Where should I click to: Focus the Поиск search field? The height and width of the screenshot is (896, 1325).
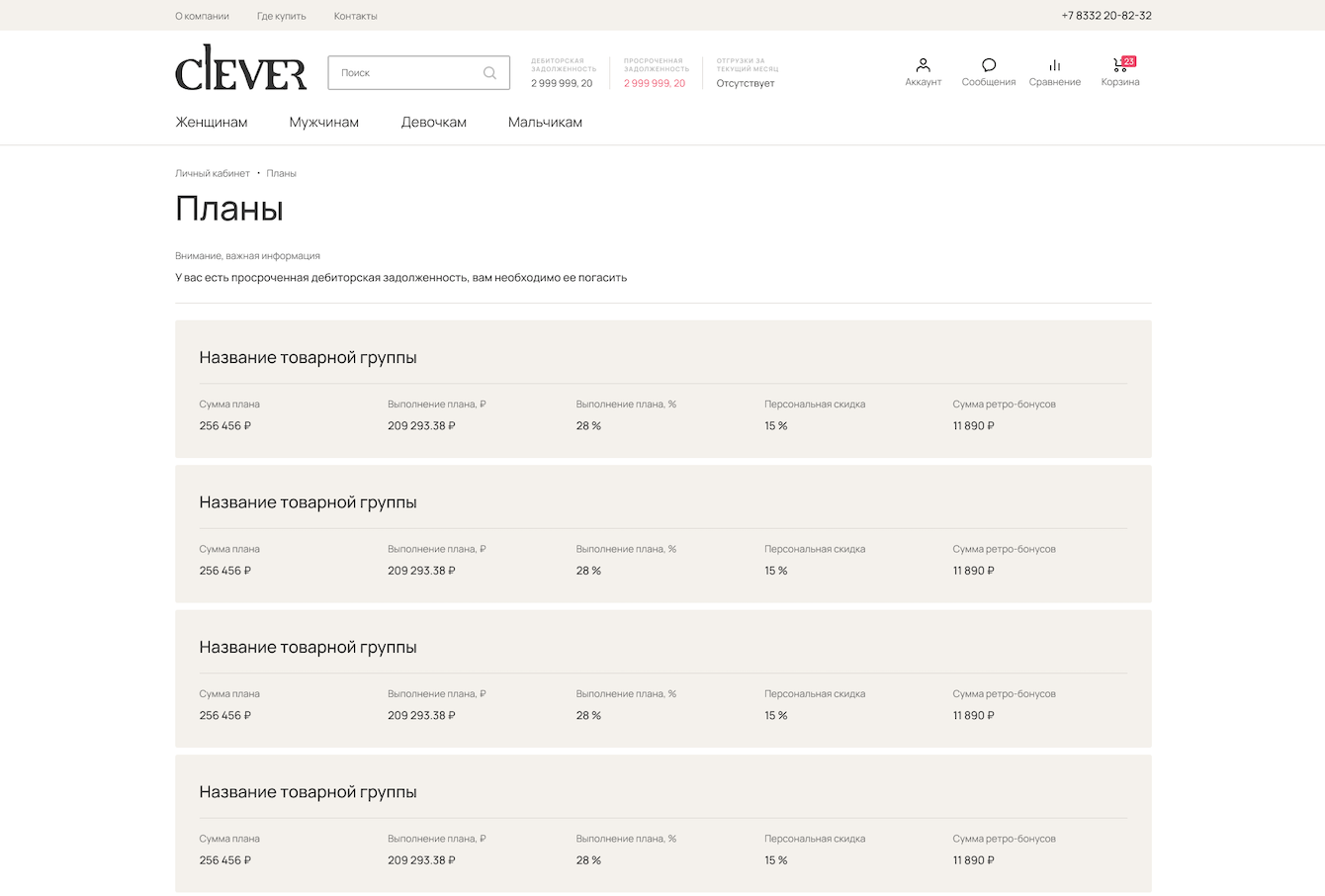click(405, 73)
